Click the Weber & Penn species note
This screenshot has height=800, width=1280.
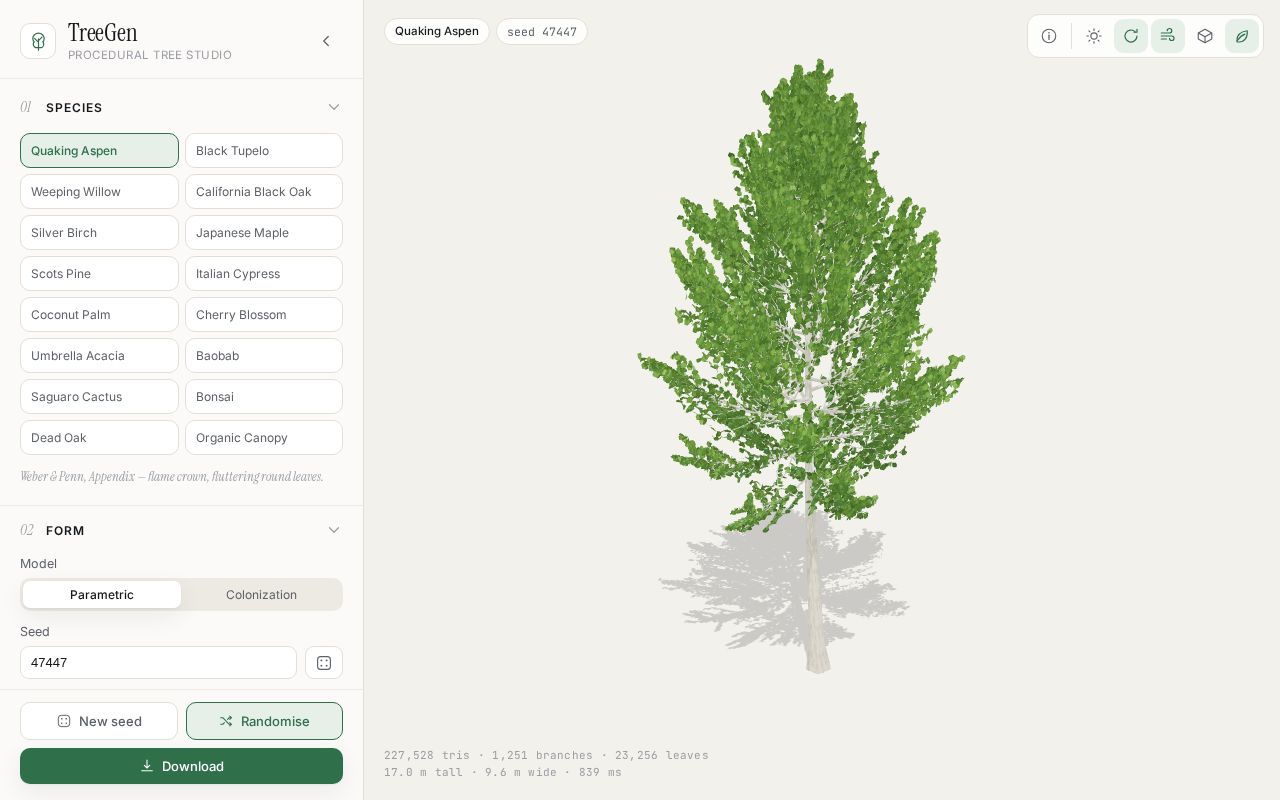172,477
